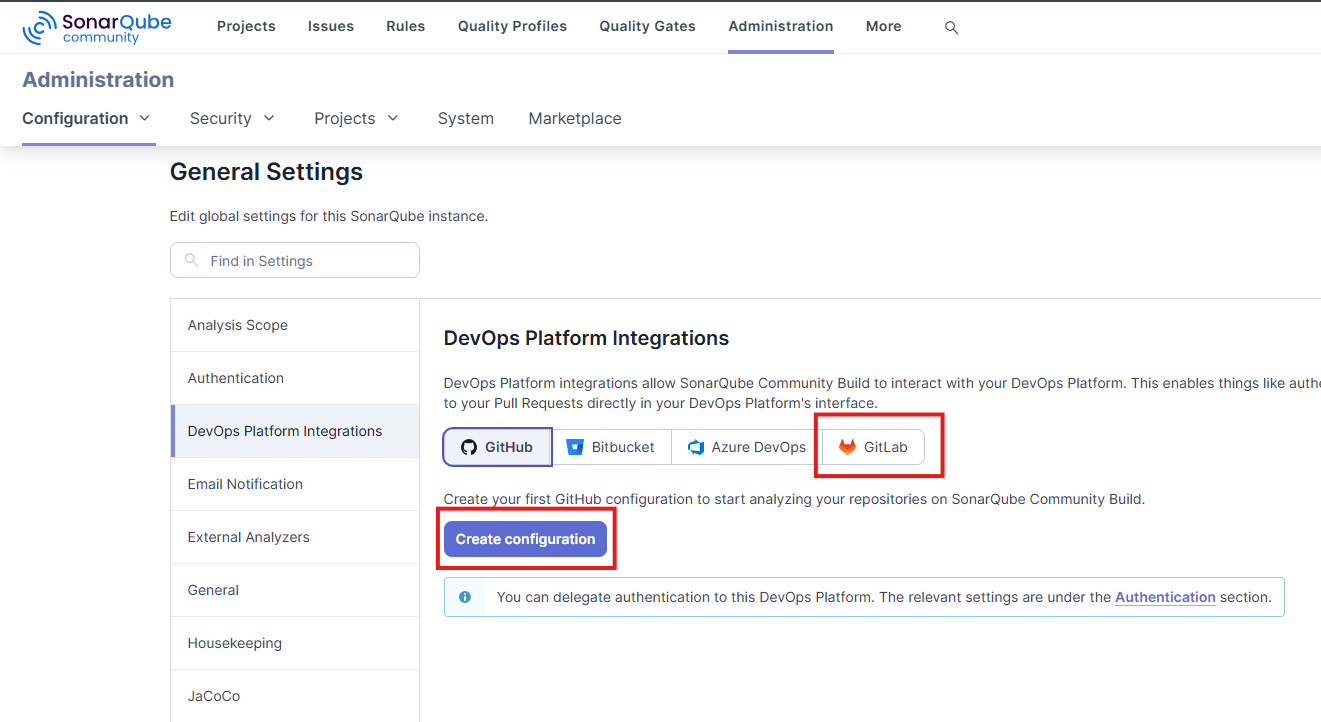1321x722 pixels.
Task: Expand the Projects administration dropdown
Action: click(x=357, y=118)
